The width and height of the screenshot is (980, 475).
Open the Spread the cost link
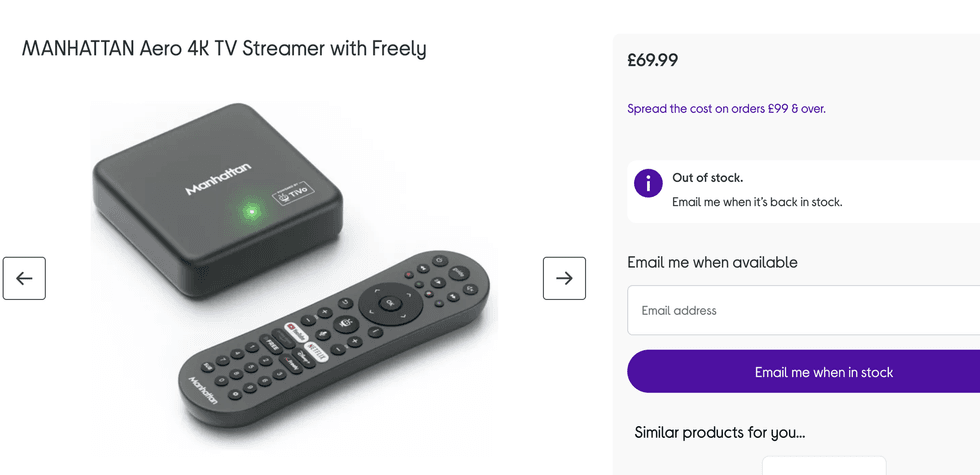(x=726, y=109)
